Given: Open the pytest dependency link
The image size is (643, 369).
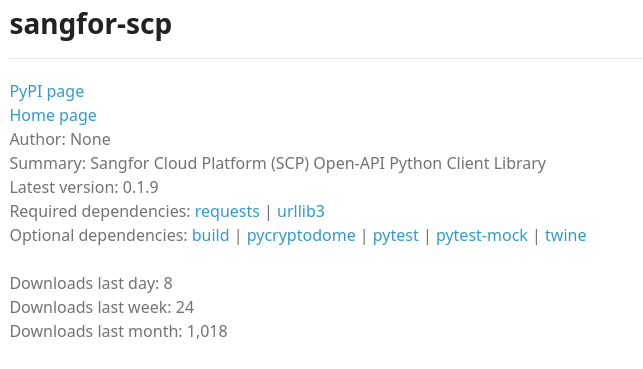Looking at the screenshot, I should 396,236.
